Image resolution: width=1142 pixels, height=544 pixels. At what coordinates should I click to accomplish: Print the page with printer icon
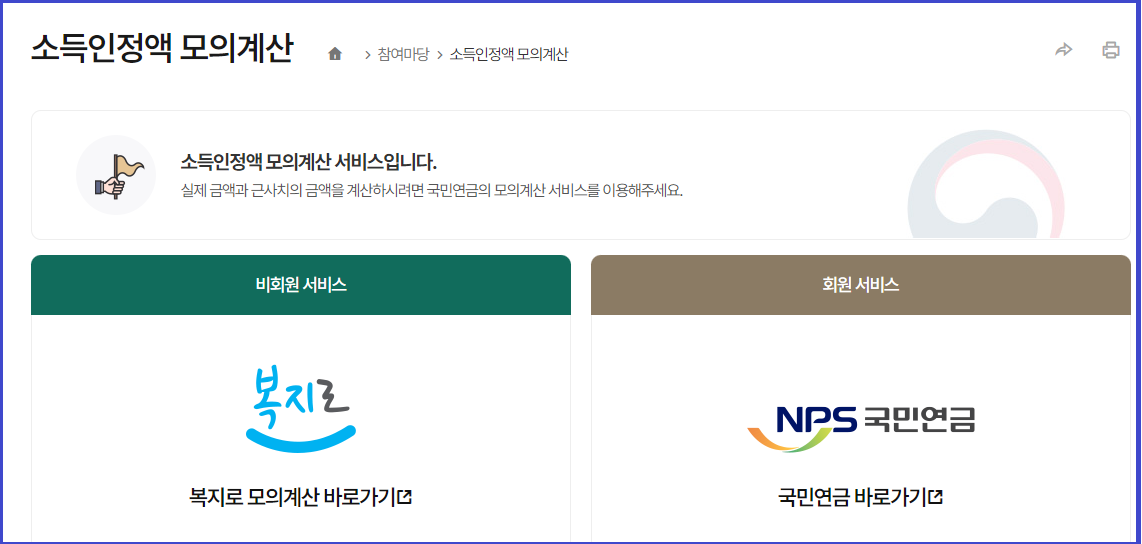[1111, 50]
